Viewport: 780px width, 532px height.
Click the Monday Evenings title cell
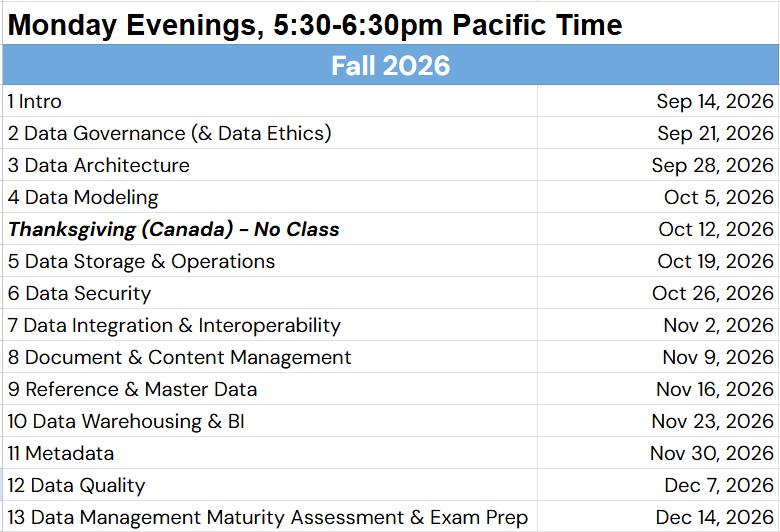270,24
